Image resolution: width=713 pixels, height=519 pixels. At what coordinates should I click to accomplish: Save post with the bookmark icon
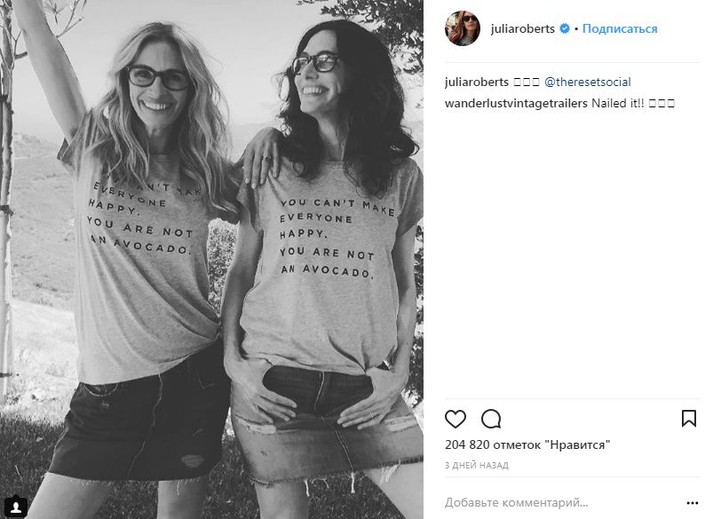click(689, 418)
